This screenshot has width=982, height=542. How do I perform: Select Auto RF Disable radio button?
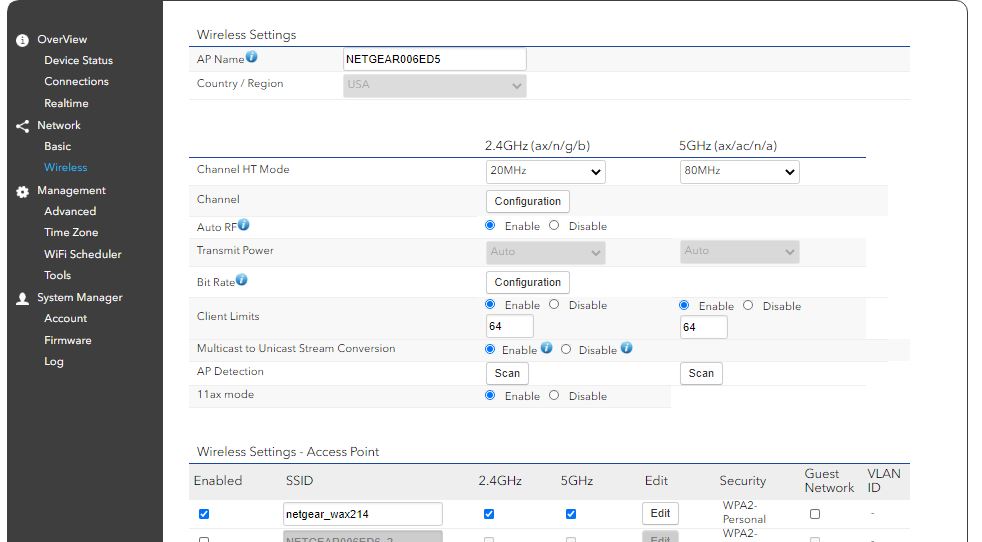[x=554, y=226]
